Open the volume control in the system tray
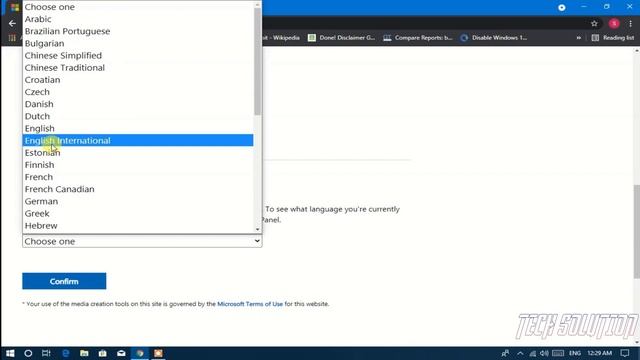Screen dimensions: 640x360 (x=544, y=353)
